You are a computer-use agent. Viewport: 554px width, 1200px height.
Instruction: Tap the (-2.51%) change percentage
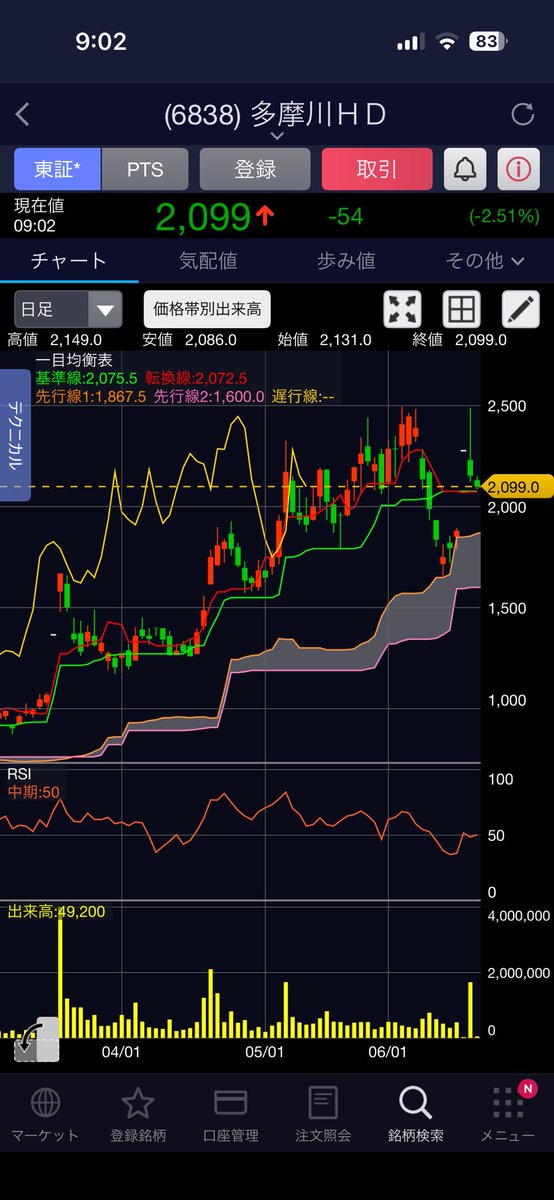pyautogui.click(x=504, y=216)
